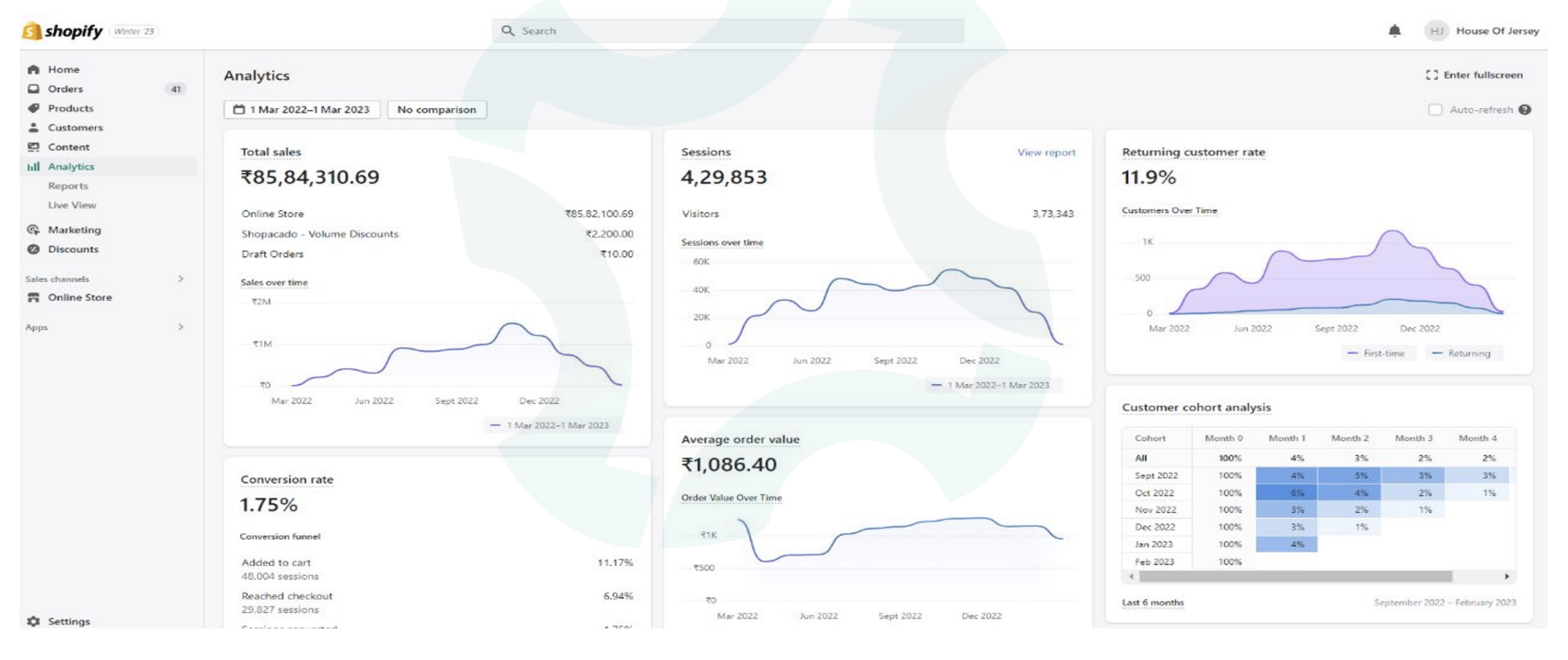Click the Customers person icon
Image resolution: width=1568 pixels, height=660 pixels.
[x=34, y=128]
